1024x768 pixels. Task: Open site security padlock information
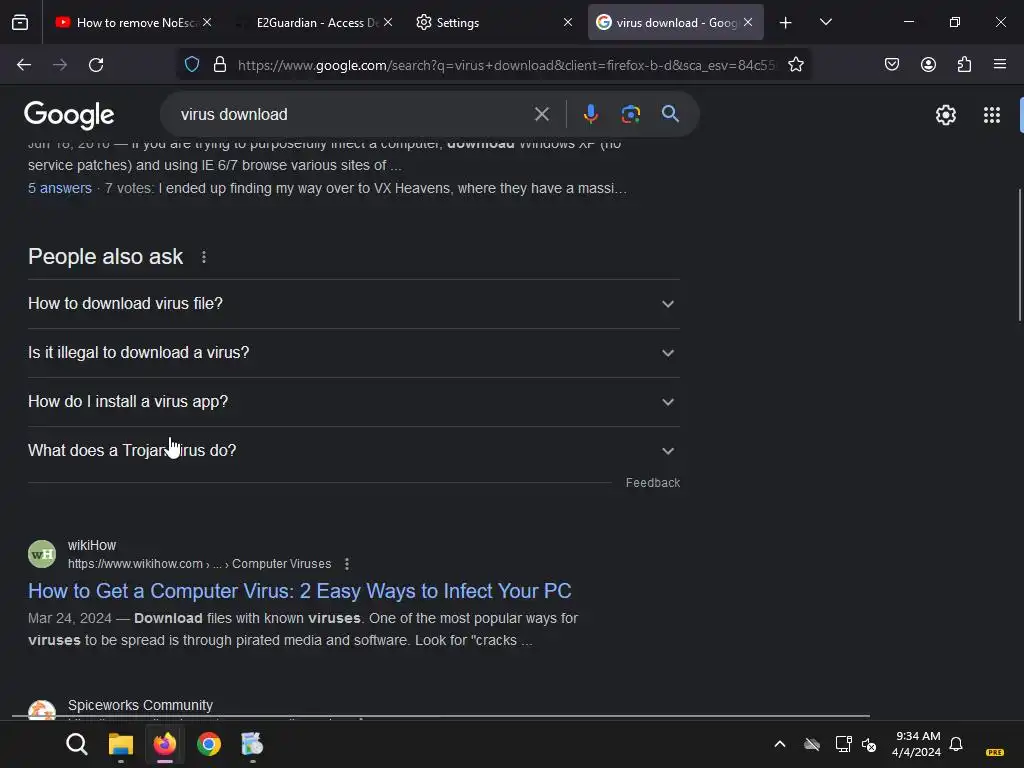click(x=220, y=65)
